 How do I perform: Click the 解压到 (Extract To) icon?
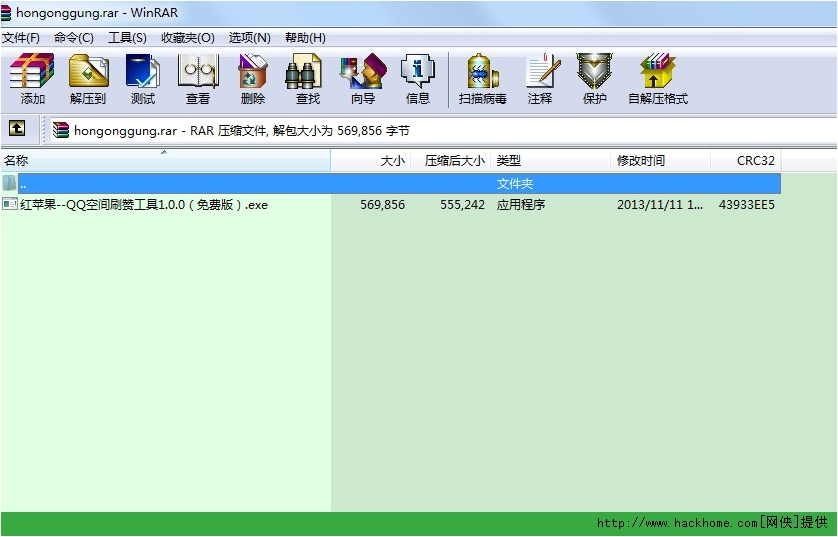point(88,79)
